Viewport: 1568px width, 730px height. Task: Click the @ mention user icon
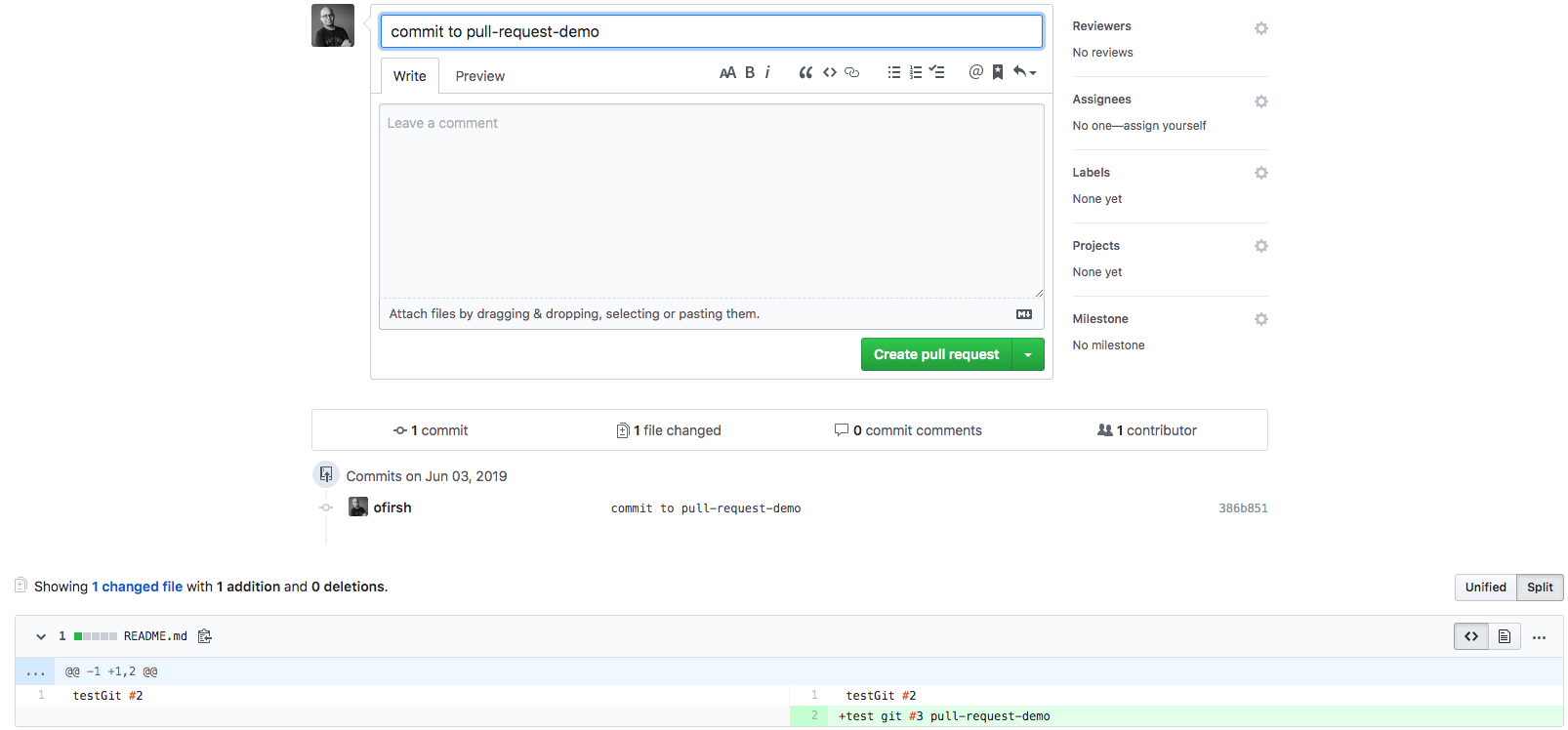click(x=975, y=72)
